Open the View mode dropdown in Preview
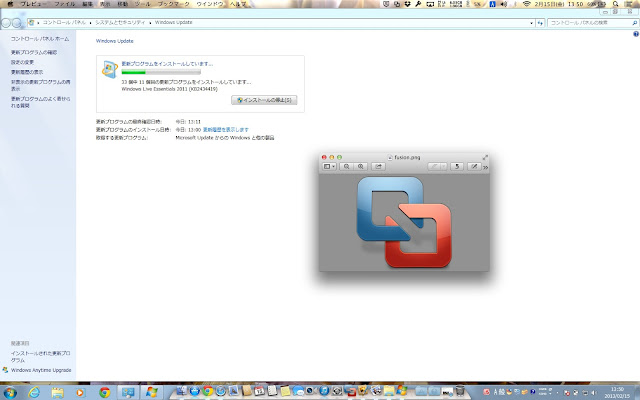Image resolution: width=640 pixels, height=400 pixels. click(329, 167)
